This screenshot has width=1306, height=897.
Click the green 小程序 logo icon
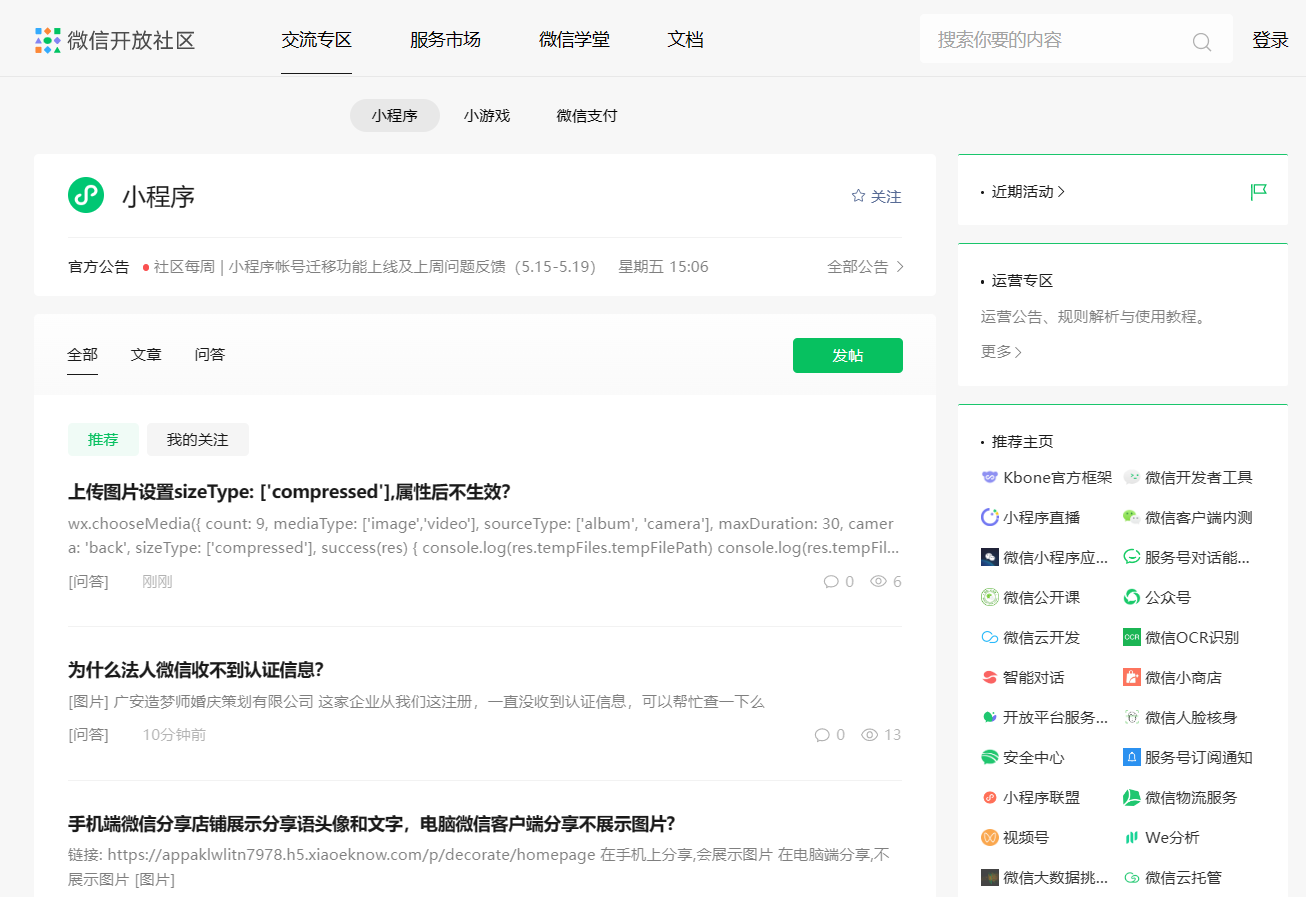point(86,195)
